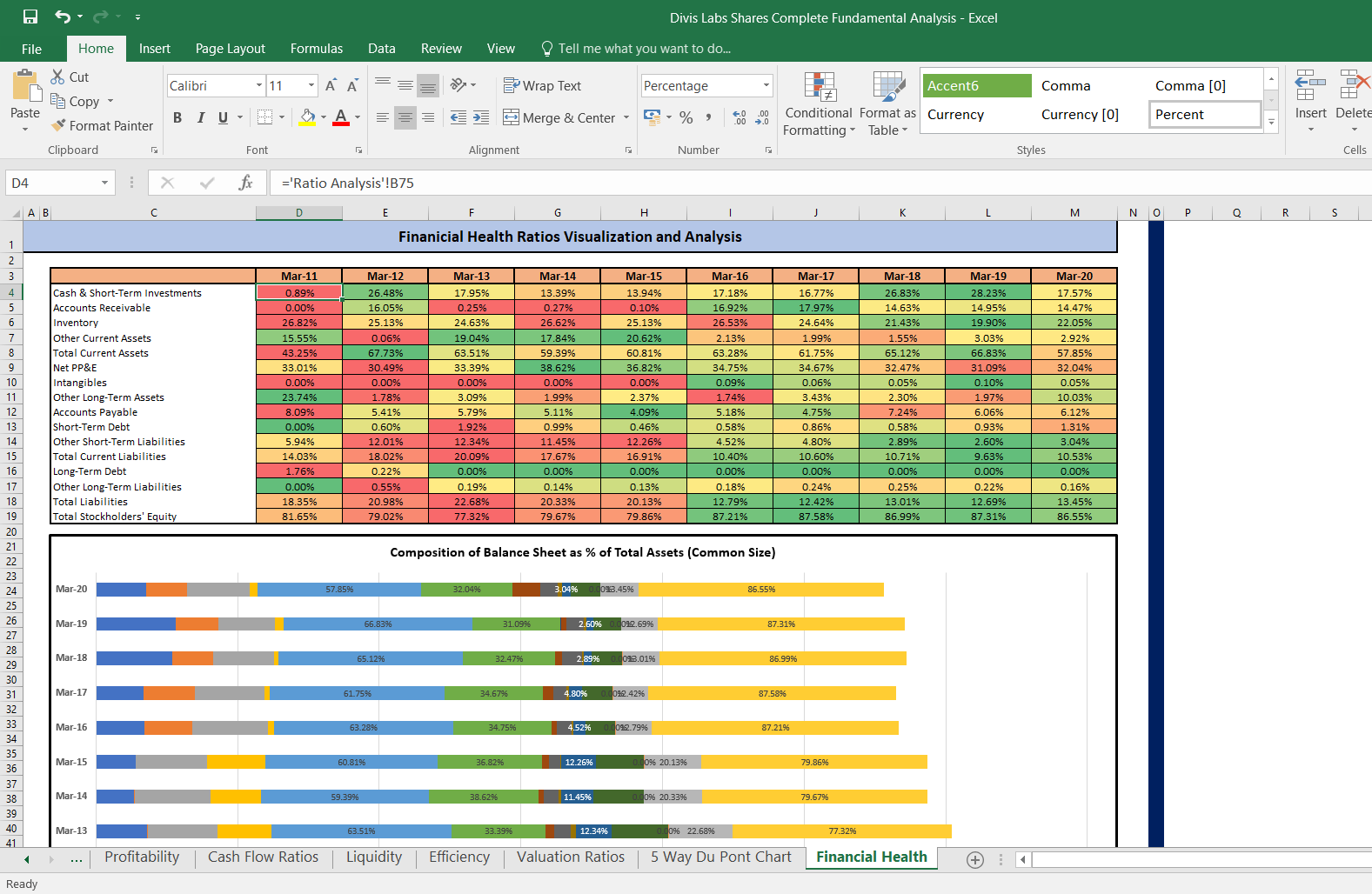
Task: Apply the Percent cell style
Action: pos(1205,114)
